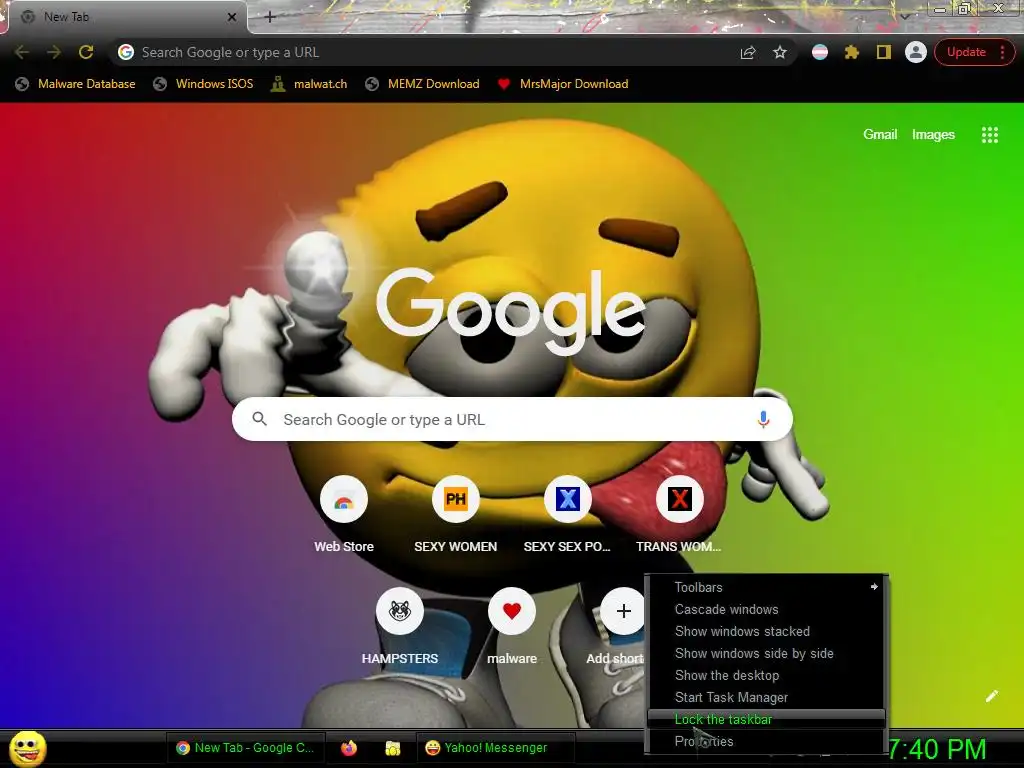Open the malwat.ch bookmark
This screenshot has height=768, width=1024.
tap(310, 84)
